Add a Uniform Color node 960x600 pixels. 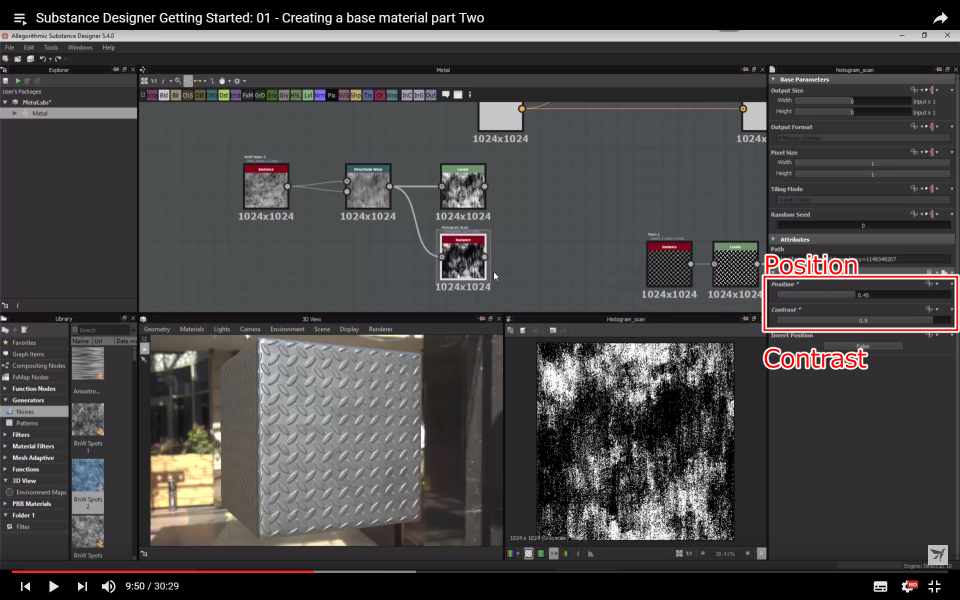tap(380, 95)
